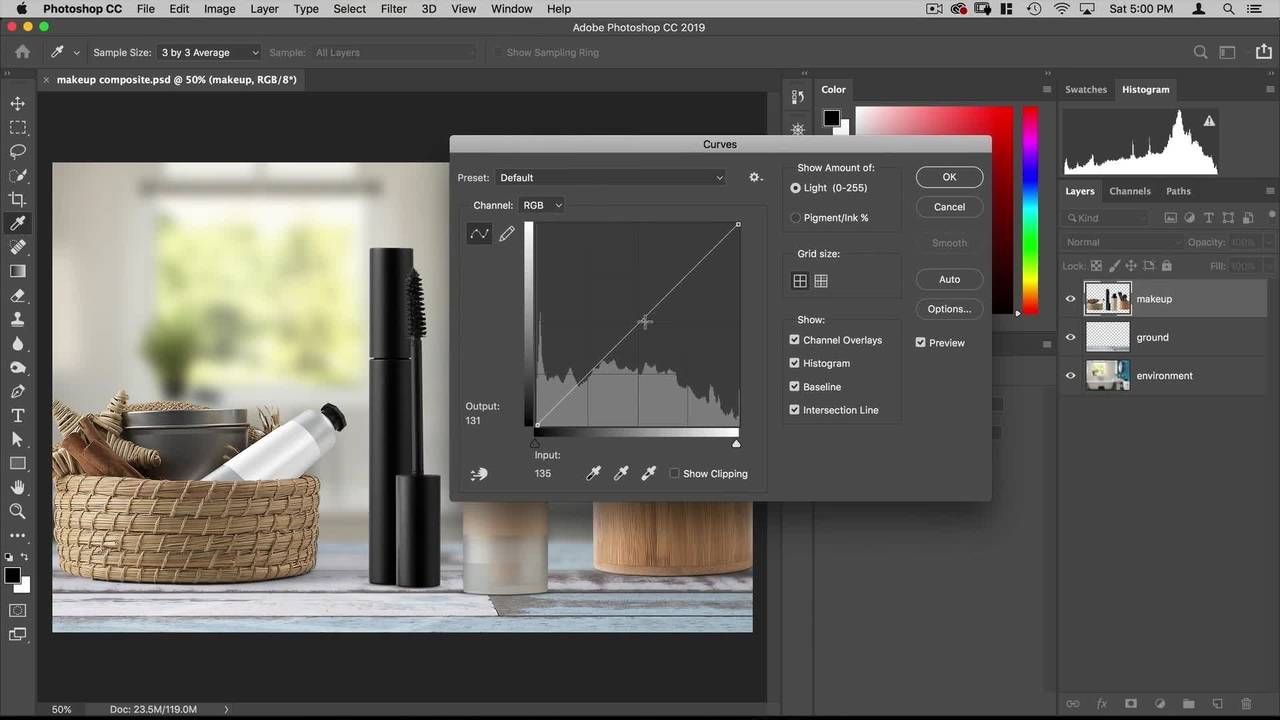Select the Crop tool

[18, 199]
